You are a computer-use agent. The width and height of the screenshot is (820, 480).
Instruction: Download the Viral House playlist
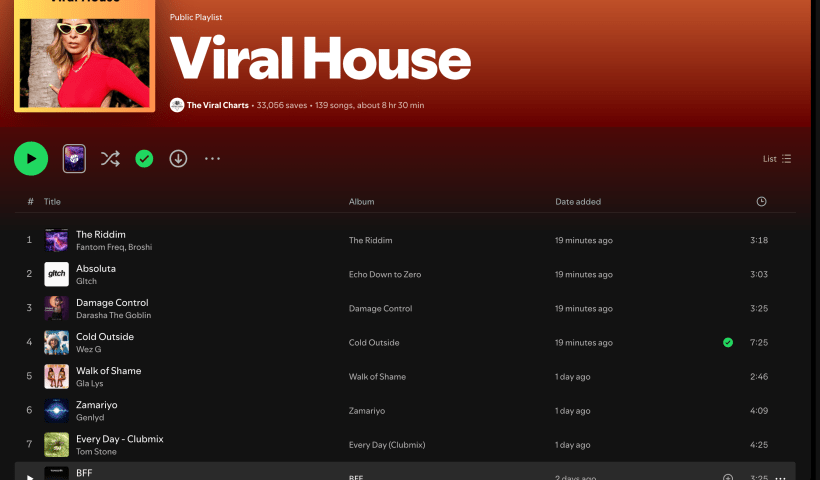tap(178, 158)
